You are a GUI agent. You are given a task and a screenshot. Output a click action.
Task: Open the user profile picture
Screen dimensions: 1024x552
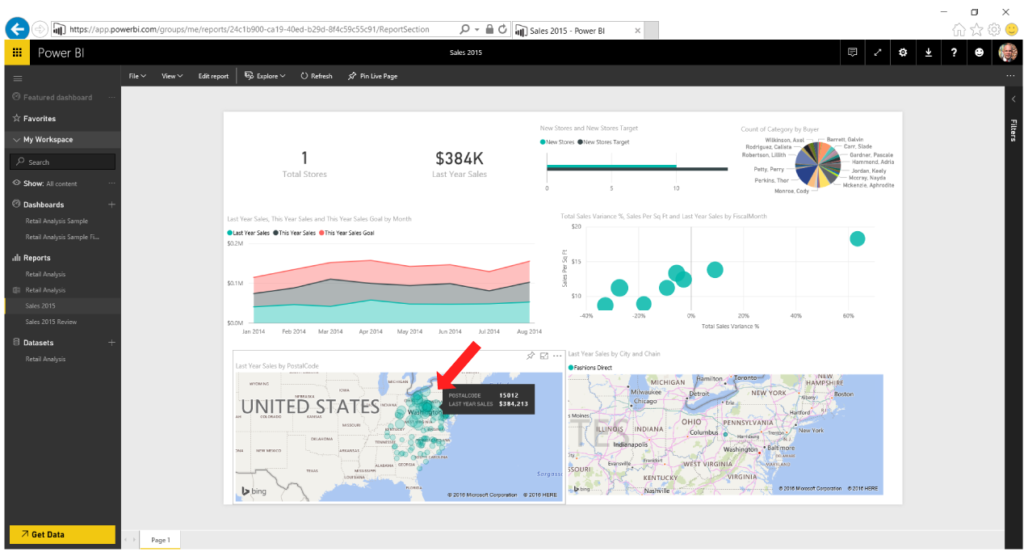coord(1007,53)
